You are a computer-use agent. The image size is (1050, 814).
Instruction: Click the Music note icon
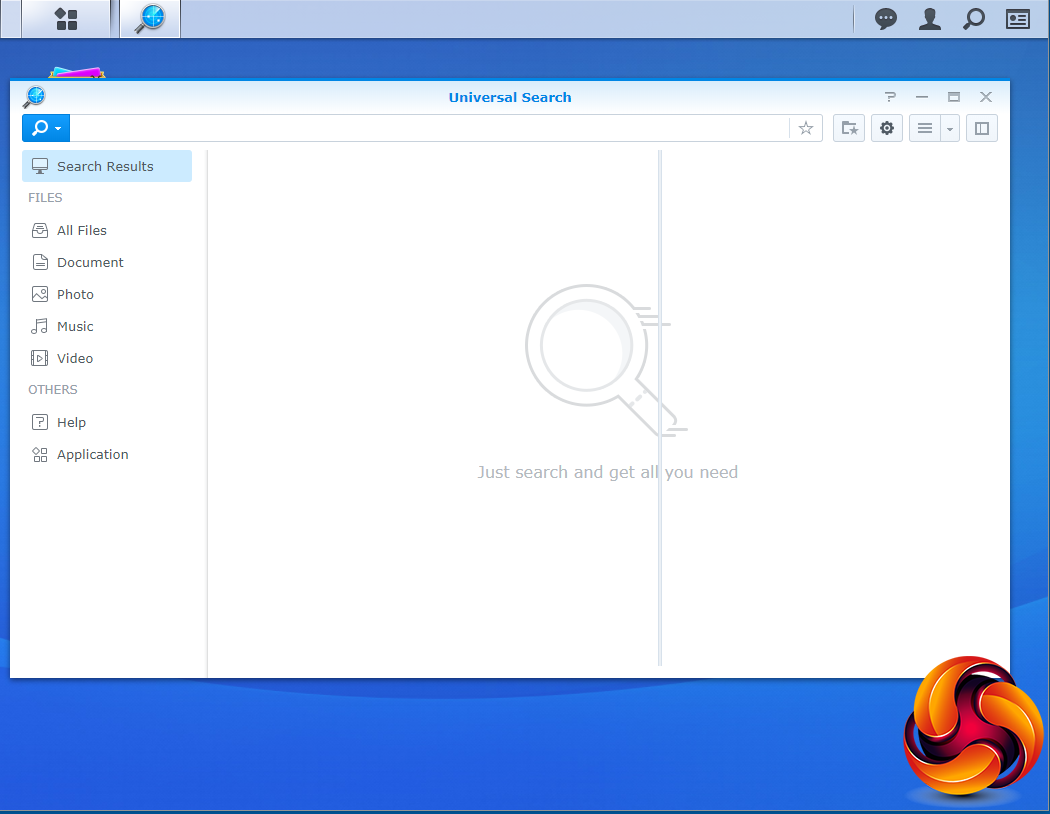tap(40, 327)
